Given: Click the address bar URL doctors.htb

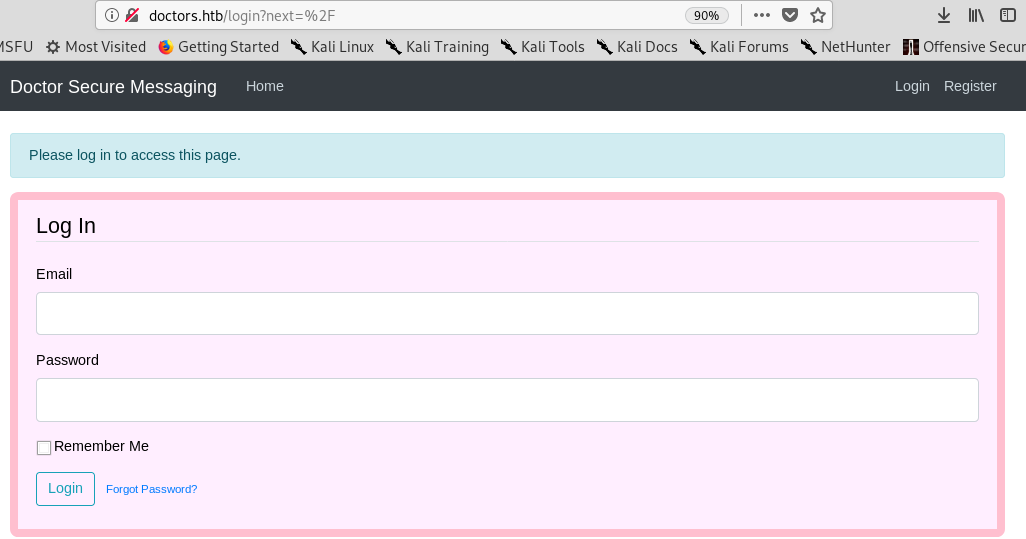Looking at the screenshot, I should tap(242, 15).
